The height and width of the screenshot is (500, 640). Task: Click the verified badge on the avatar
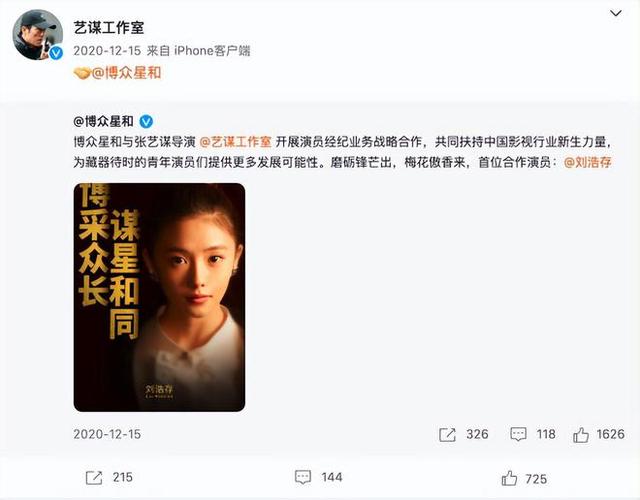[56, 53]
